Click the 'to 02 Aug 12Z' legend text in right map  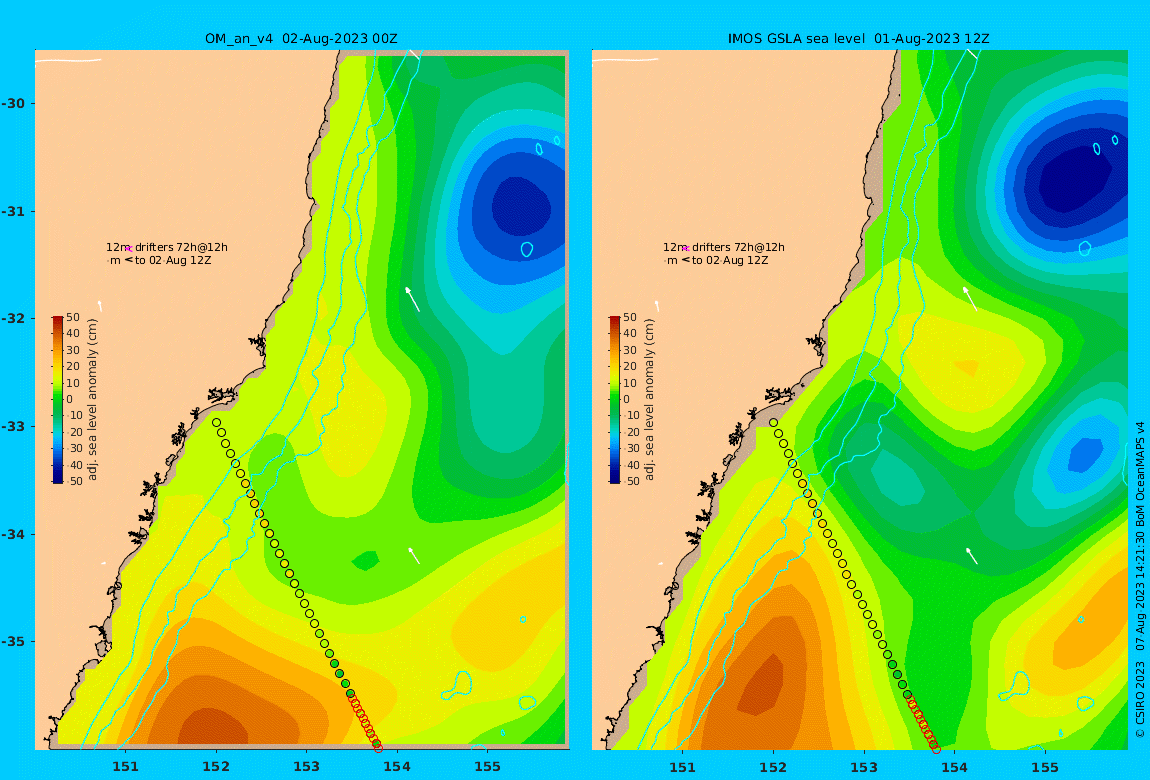click(x=730, y=260)
